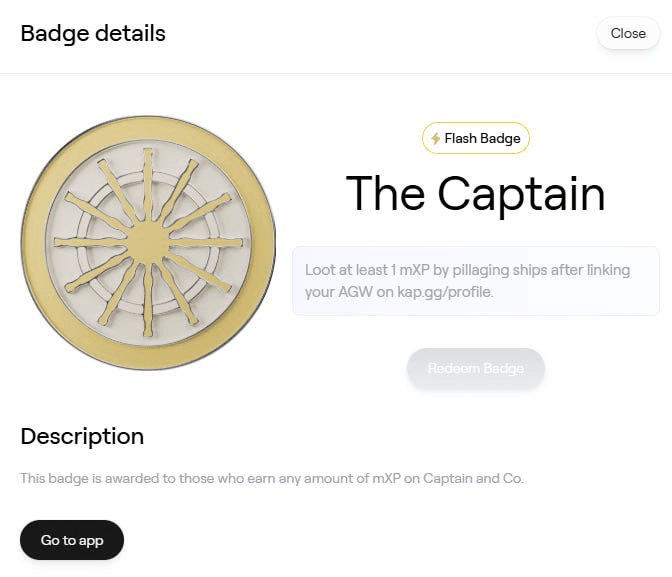Click the right horizontal spoke of the wheel
The height and width of the screenshot is (577, 672).
(206, 243)
